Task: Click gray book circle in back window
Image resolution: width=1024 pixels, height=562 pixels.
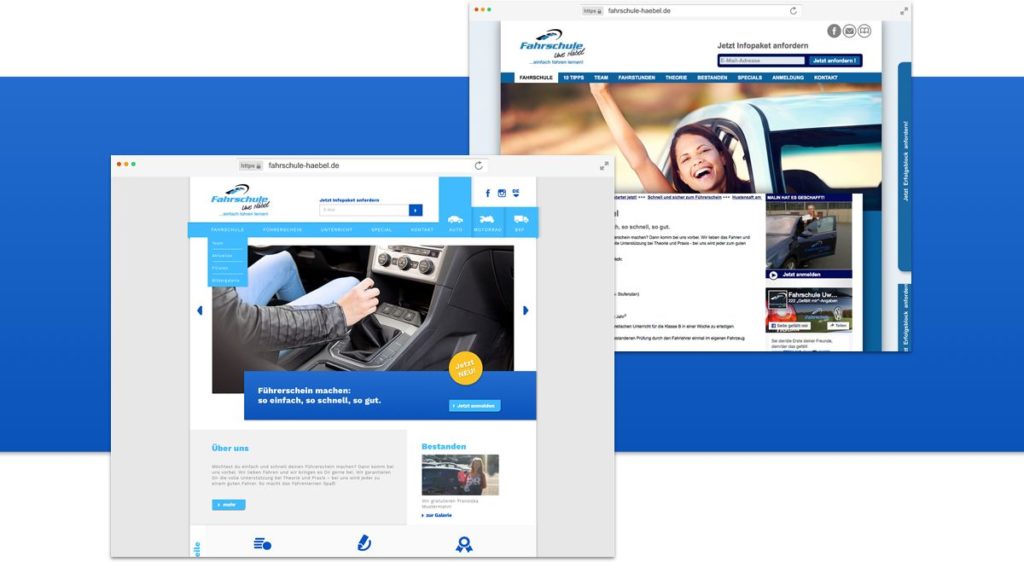Action: 864,31
